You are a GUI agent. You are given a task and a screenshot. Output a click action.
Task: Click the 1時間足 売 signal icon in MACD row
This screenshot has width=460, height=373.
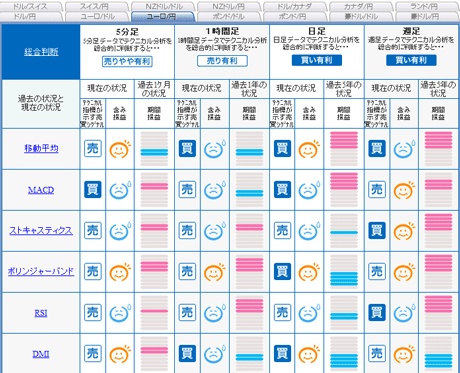tap(187, 190)
